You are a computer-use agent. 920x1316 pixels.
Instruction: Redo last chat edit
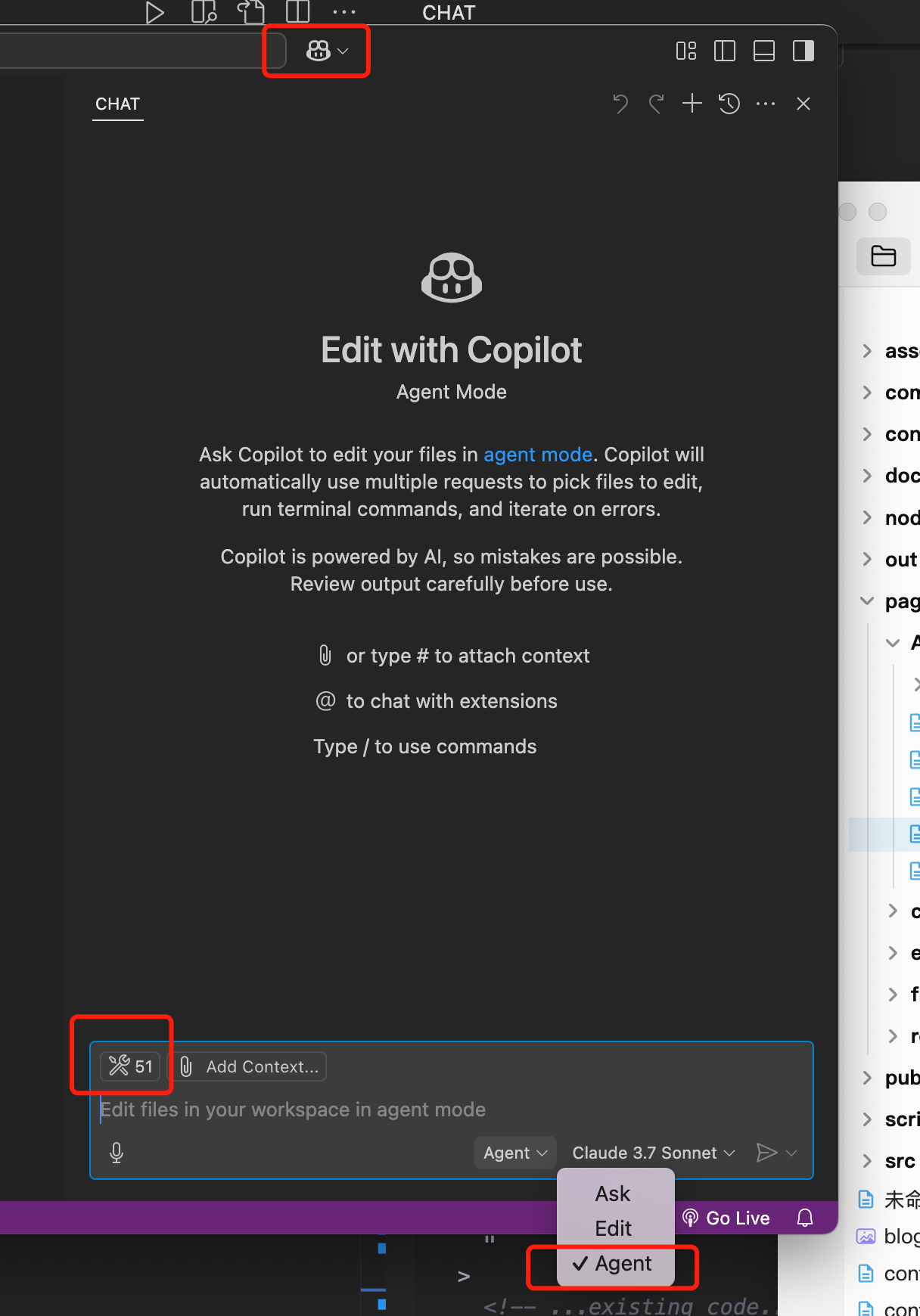pyautogui.click(x=656, y=104)
